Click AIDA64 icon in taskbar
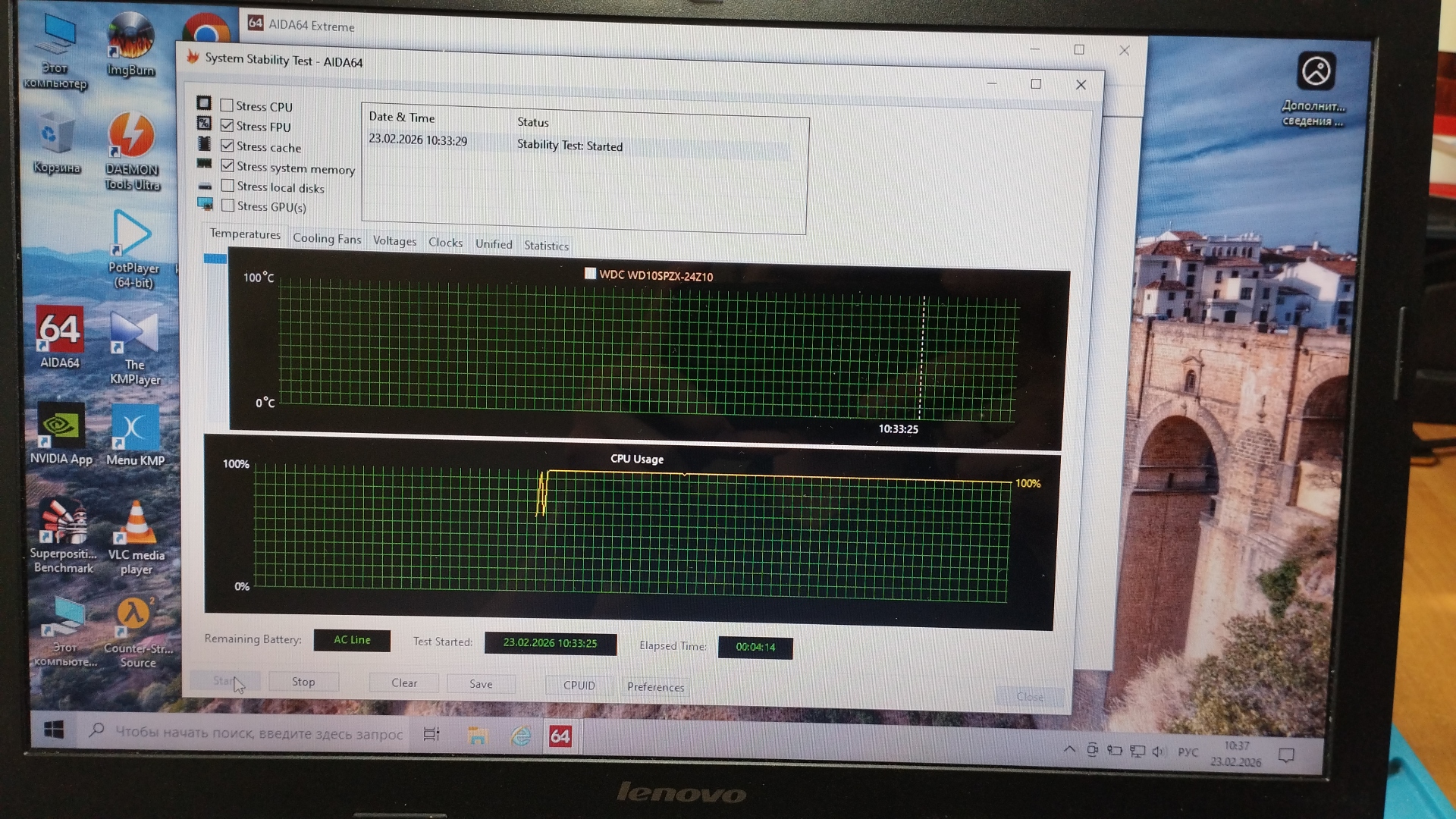1456x819 pixels. point(560,736)
